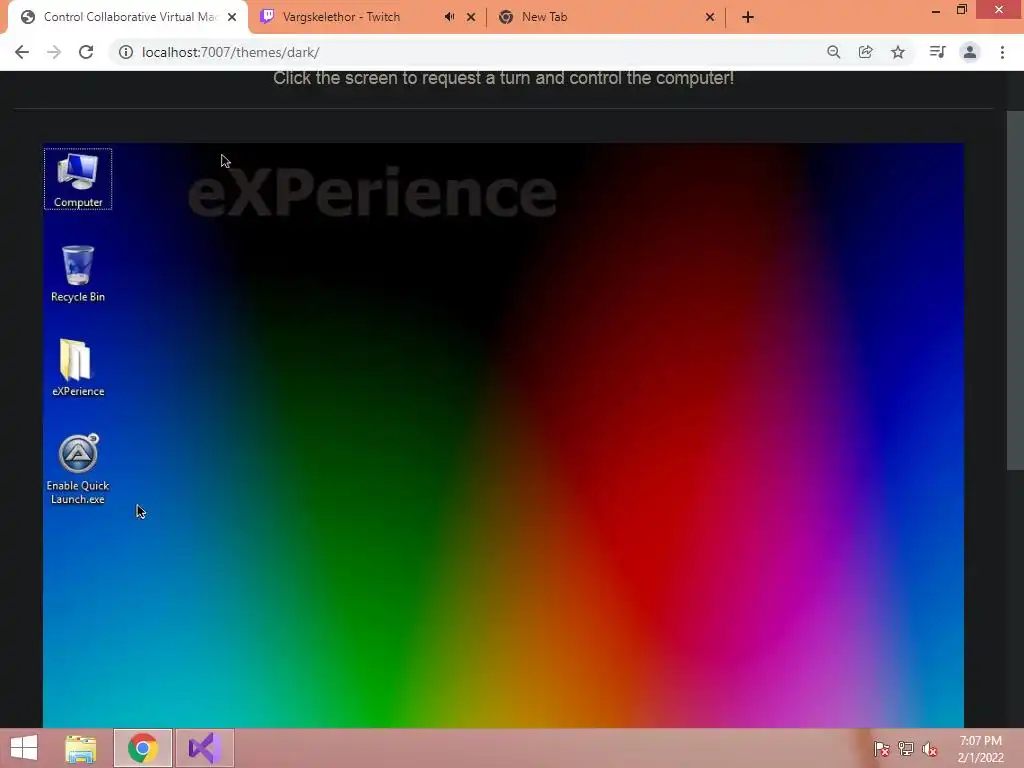The width and height of the screenshot is (1024, 768).
Task: View site information icon in address bar
Action: (125, 52)
